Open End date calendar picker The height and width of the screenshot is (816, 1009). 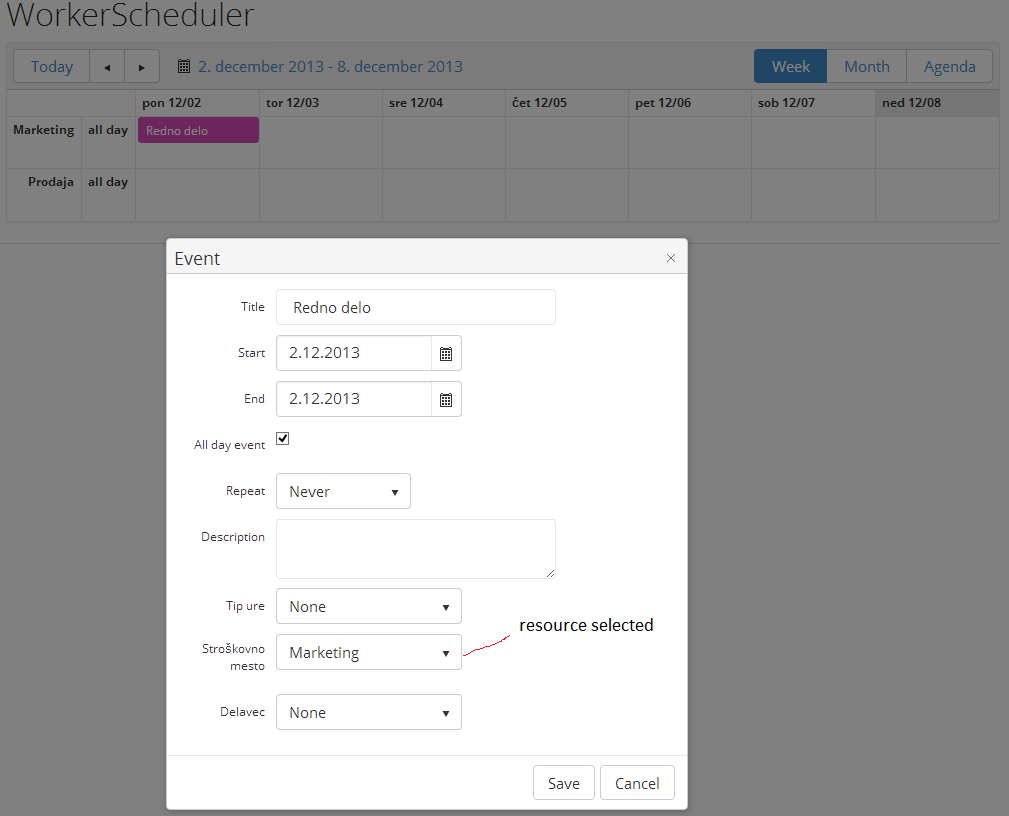446,400
